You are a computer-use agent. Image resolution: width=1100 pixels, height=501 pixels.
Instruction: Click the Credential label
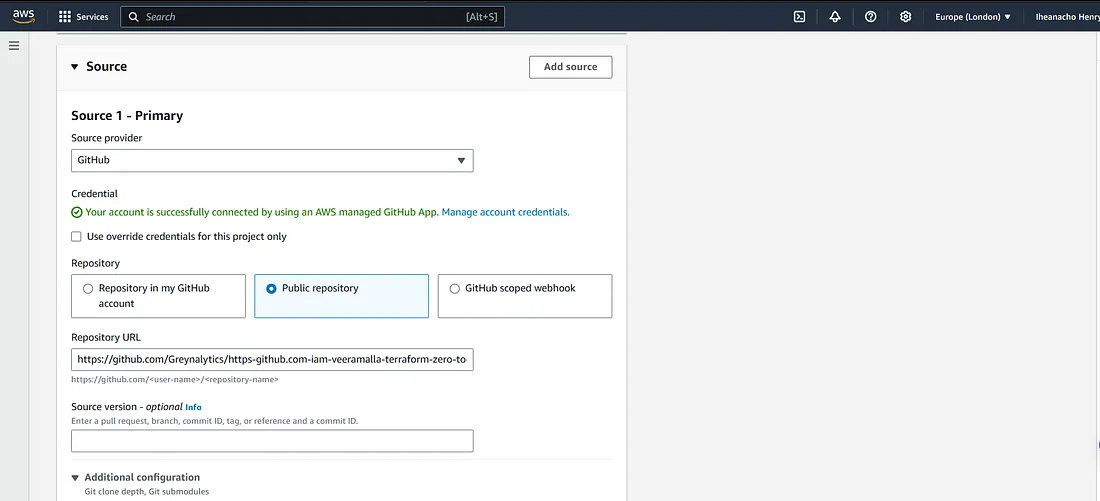[95, 194]
